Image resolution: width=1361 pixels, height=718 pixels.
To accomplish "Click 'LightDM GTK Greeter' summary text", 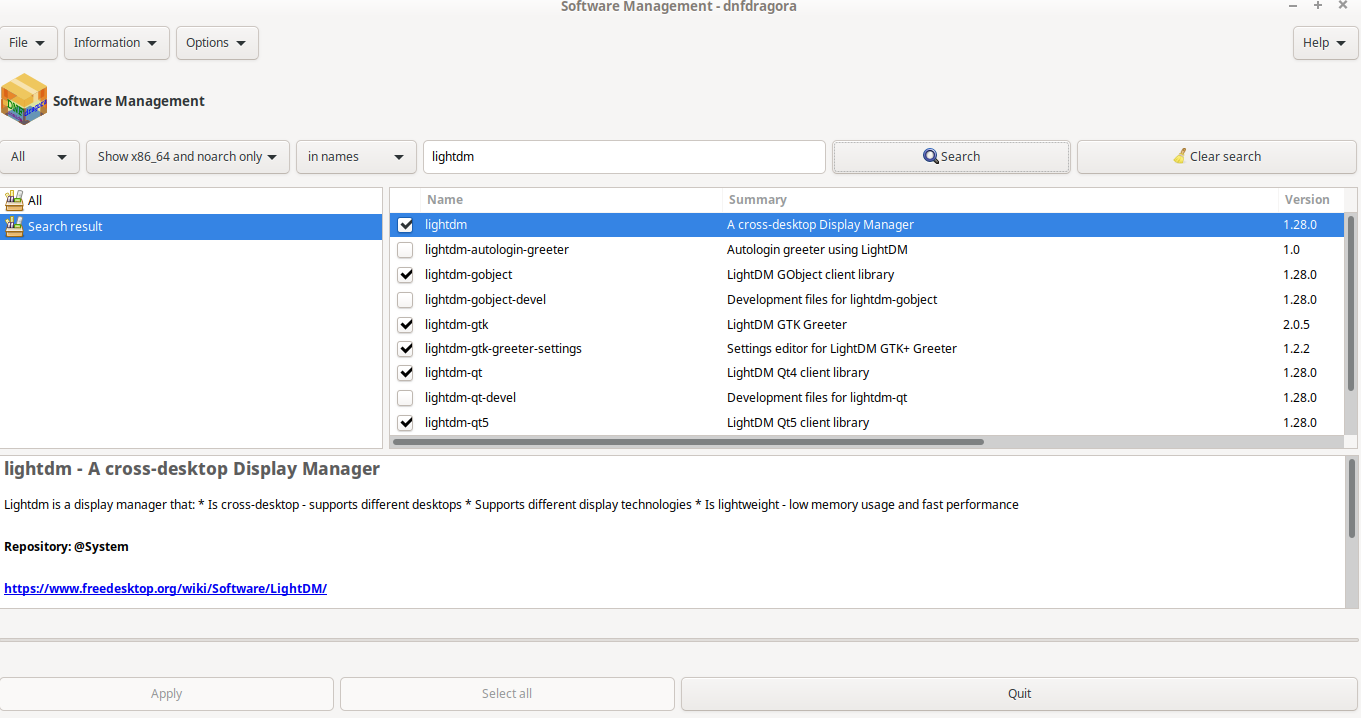I will pos(787,324).
